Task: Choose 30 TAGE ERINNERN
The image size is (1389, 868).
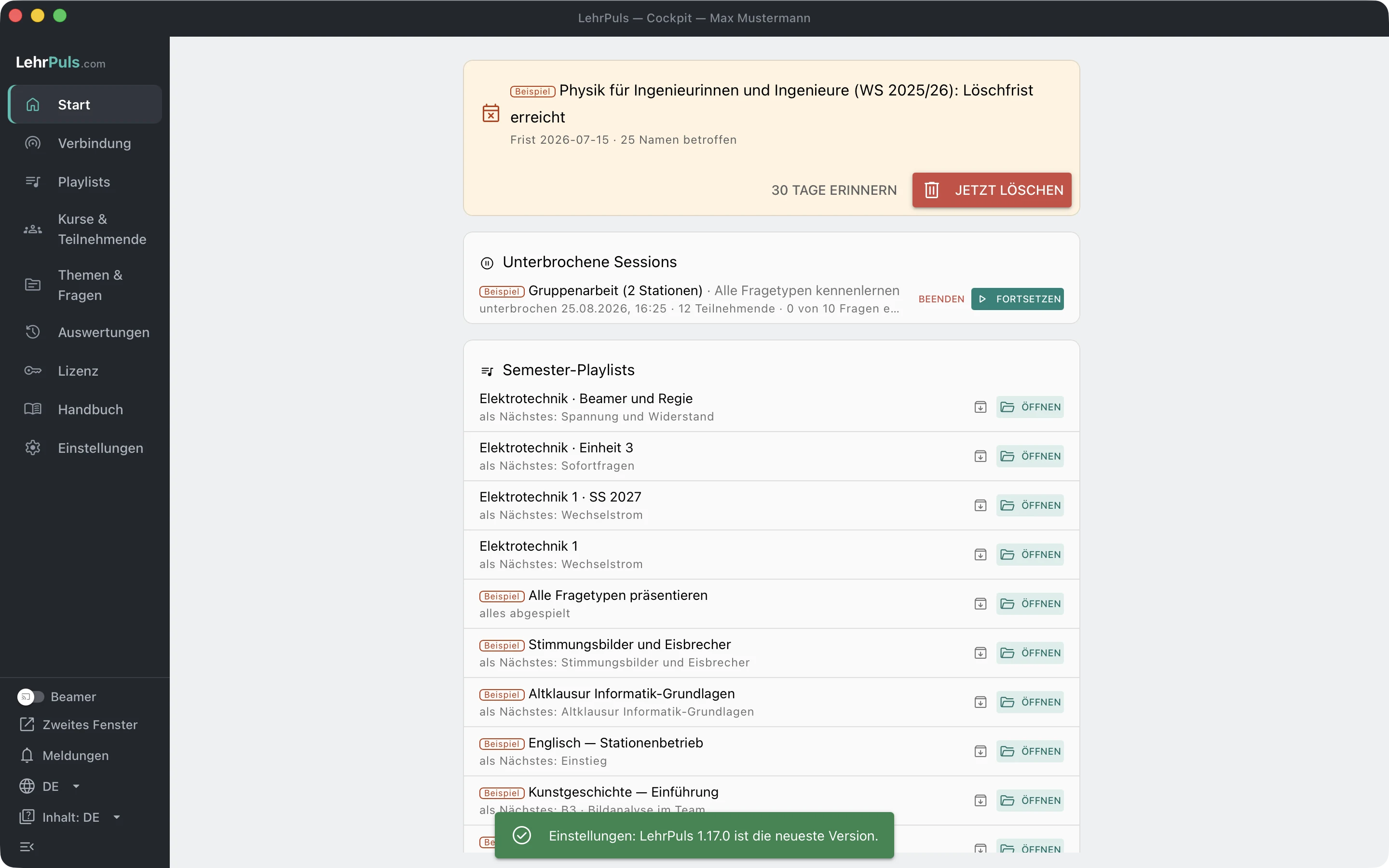Action: pyautogui.click(x=834, y=190)
